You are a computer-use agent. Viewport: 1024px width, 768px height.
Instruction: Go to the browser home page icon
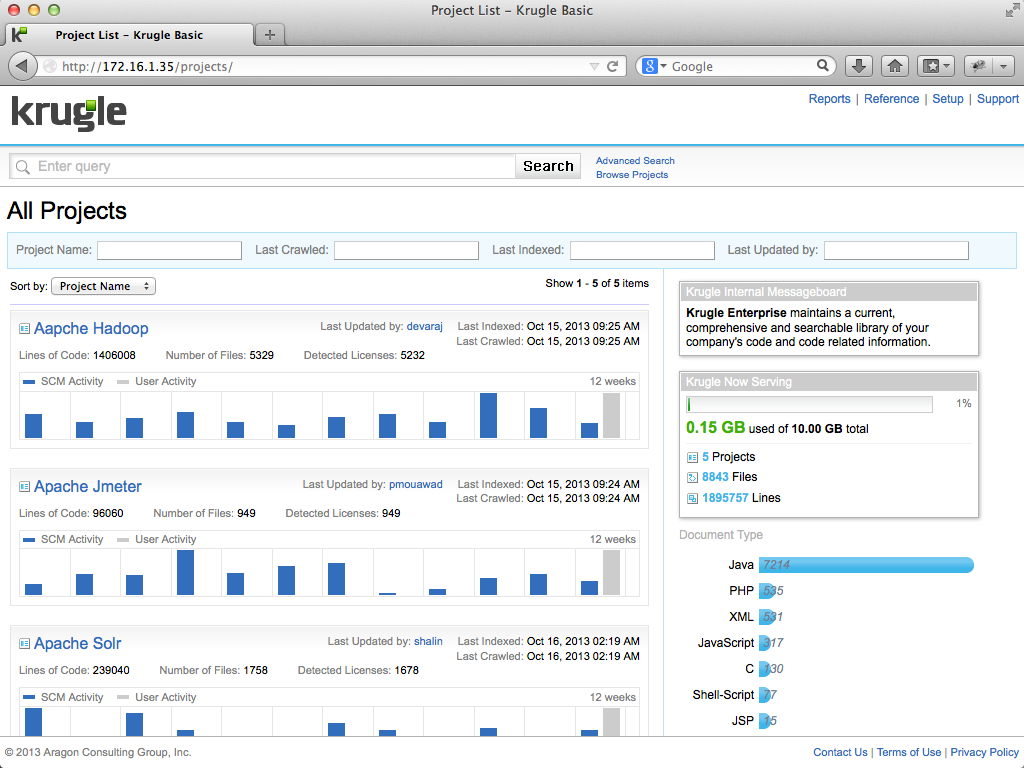(895, 66)
